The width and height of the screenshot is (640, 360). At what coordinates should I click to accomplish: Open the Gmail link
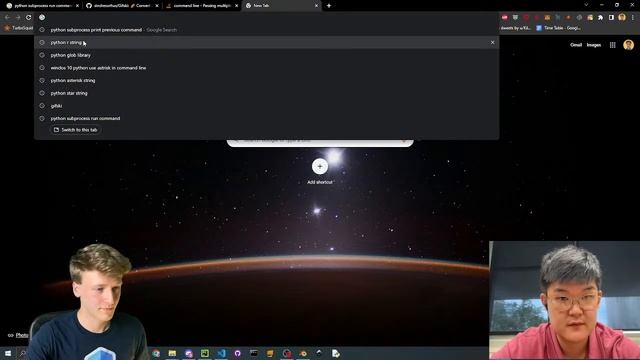576,45
